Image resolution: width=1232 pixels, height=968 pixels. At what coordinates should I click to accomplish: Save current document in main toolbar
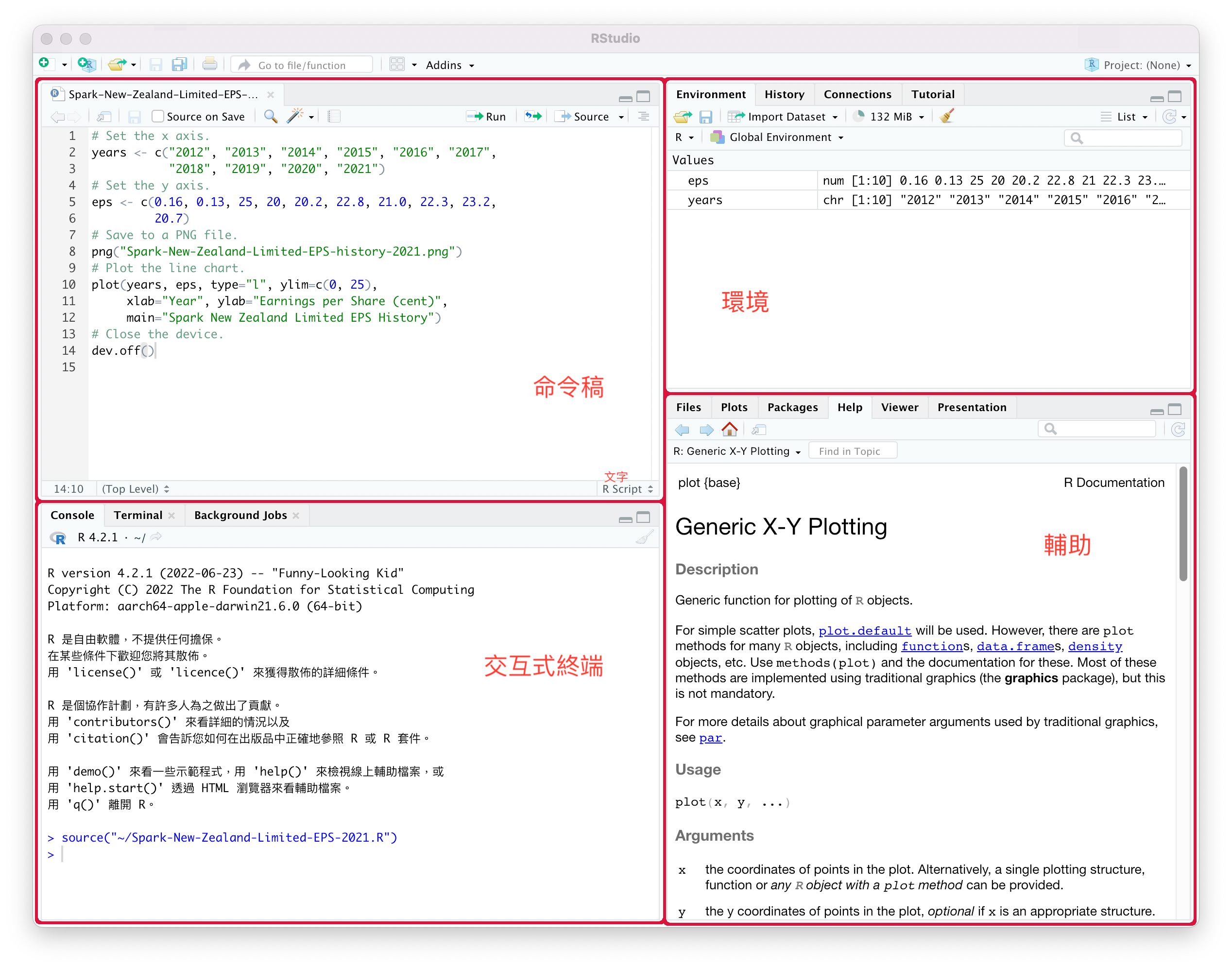coord(156,65)
